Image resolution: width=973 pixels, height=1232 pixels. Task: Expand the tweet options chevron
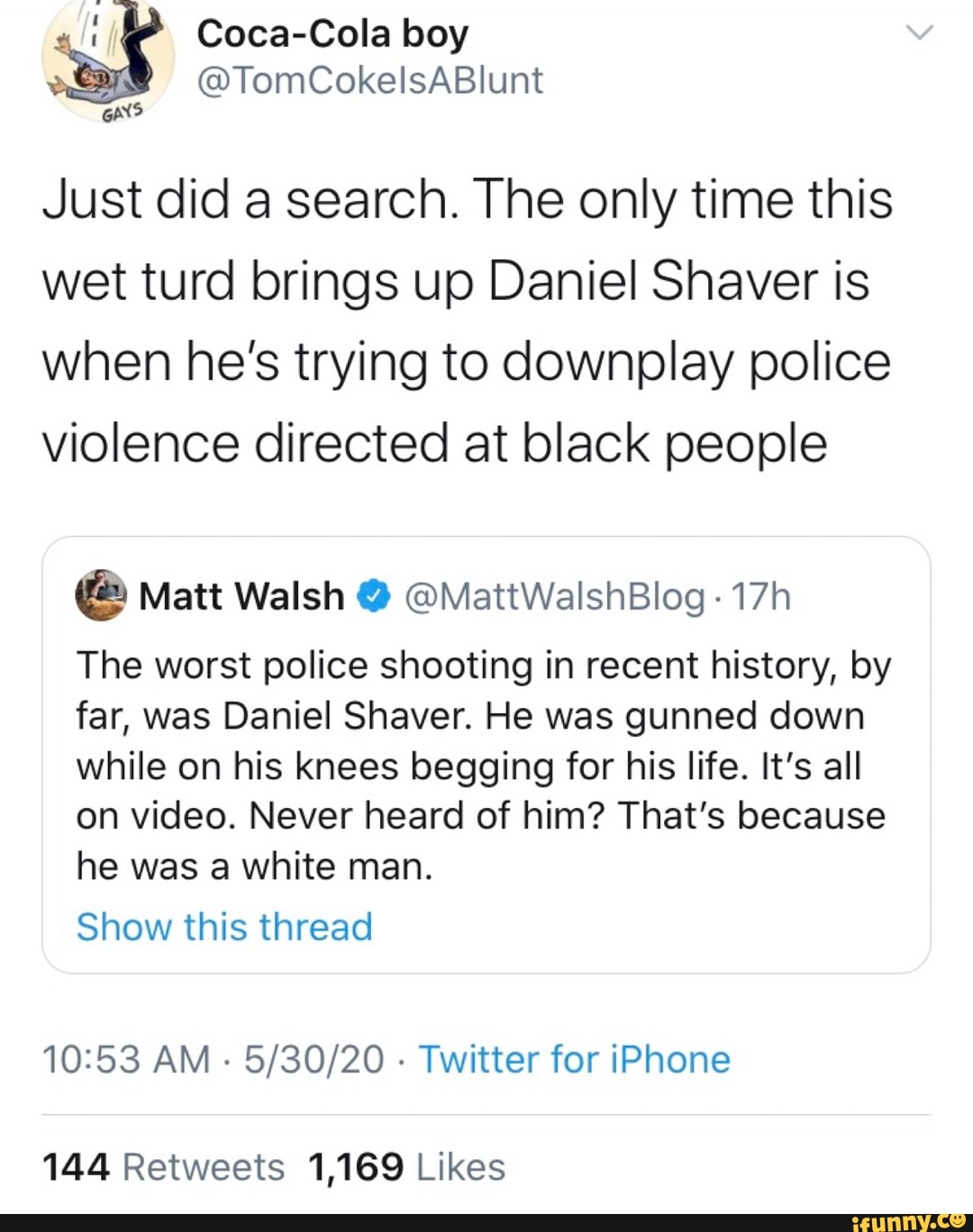(920, 33)
